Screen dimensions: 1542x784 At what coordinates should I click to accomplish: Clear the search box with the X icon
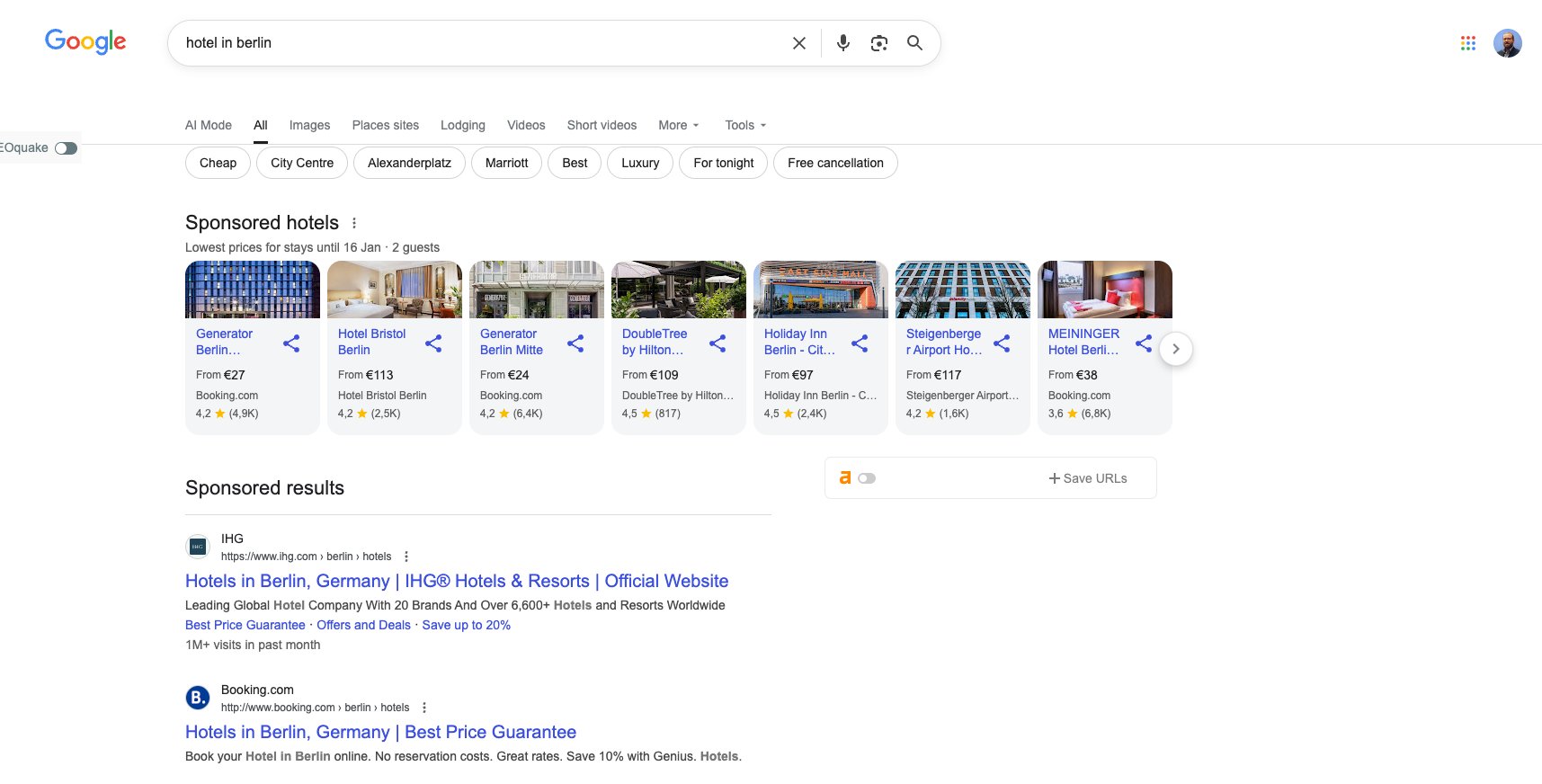coord(798,43)
